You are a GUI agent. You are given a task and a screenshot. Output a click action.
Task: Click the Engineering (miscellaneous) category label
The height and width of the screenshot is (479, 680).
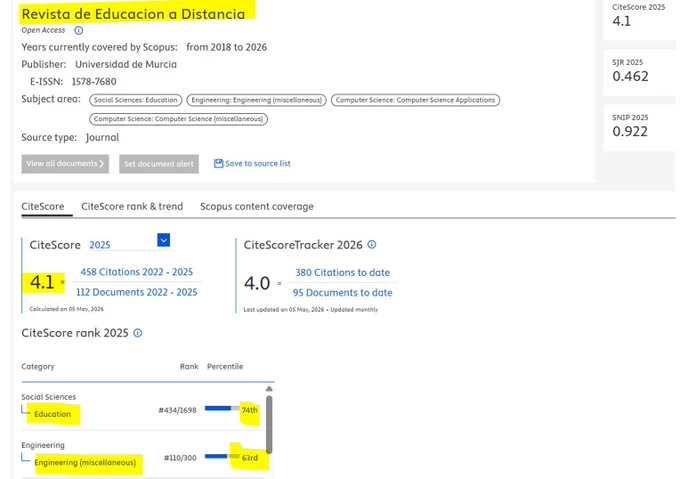coord(85,463)
